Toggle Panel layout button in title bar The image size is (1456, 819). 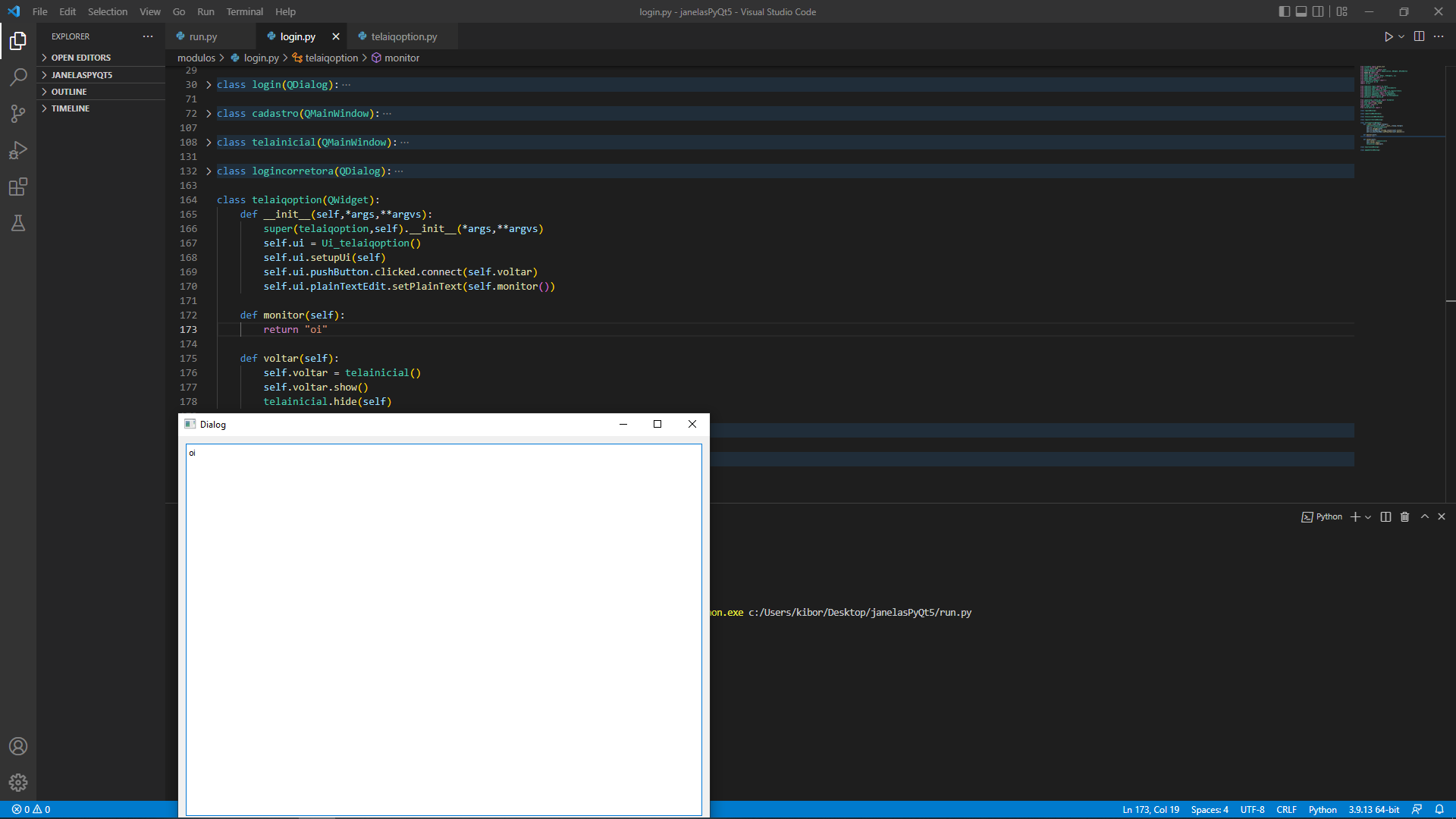(1301, 11)
